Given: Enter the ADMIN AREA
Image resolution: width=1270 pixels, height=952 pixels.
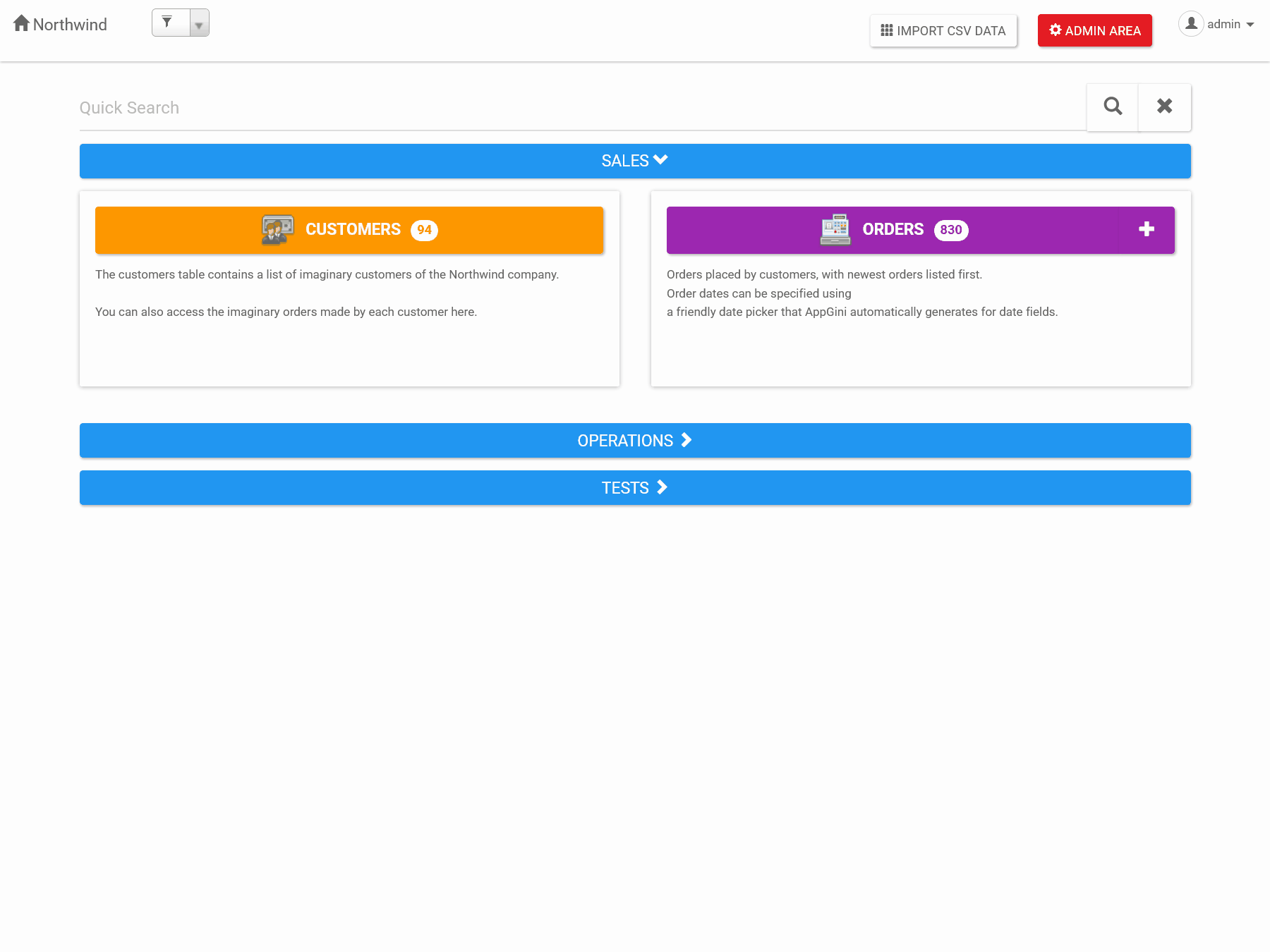Looking at the screenshot, I should 1094,30.
